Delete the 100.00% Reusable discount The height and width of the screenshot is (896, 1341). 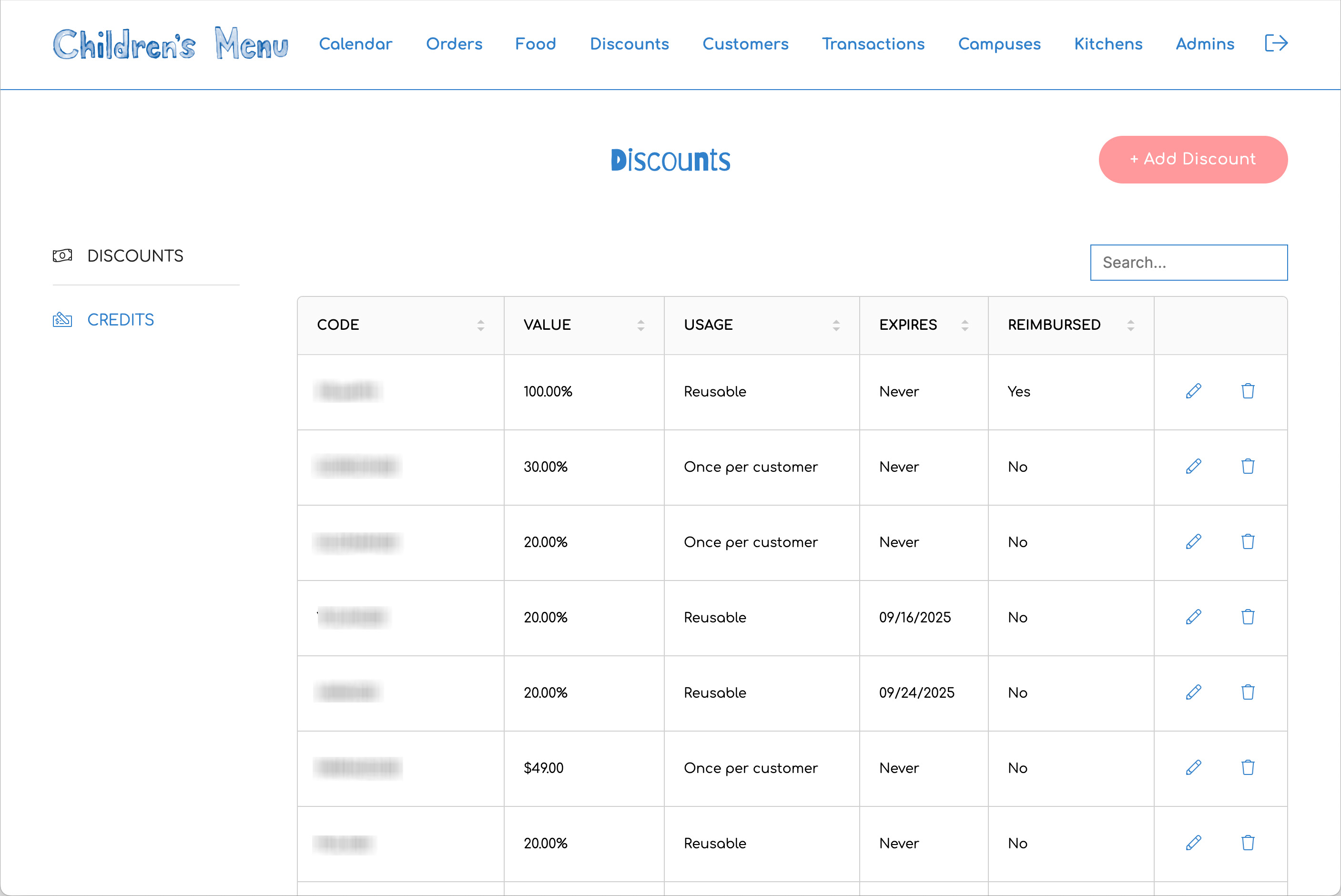pos(1248,391)
